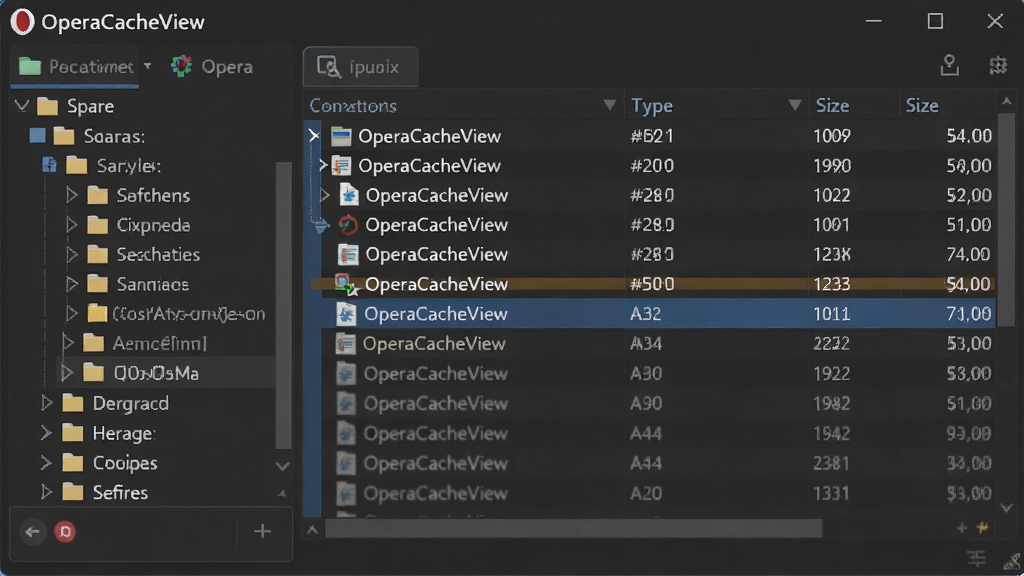Click the red circular icon at bottom left

coord(65,532)
